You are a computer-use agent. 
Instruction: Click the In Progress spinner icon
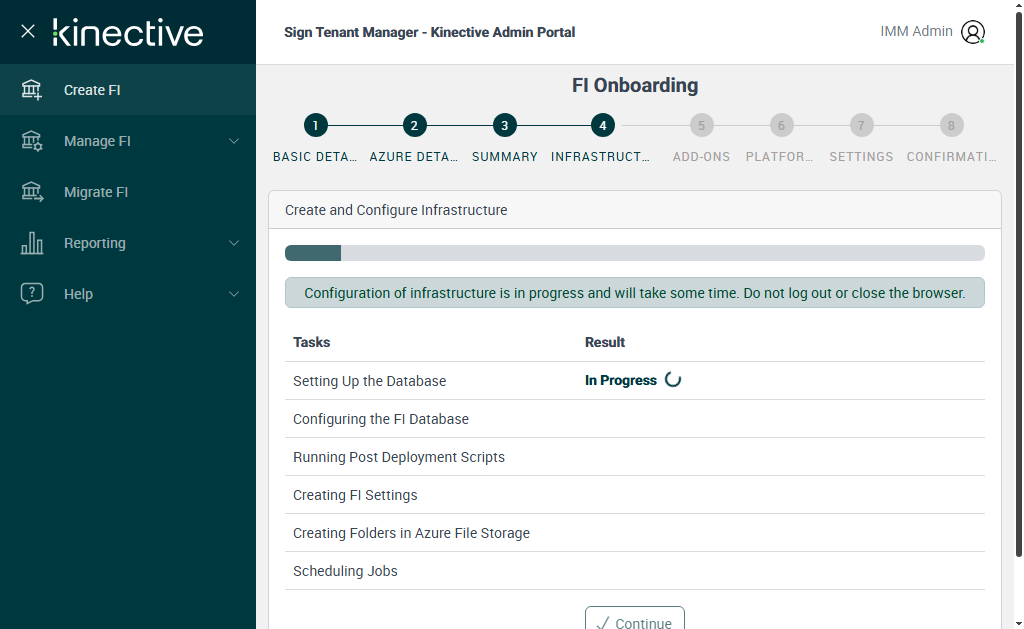pos(673,380)
